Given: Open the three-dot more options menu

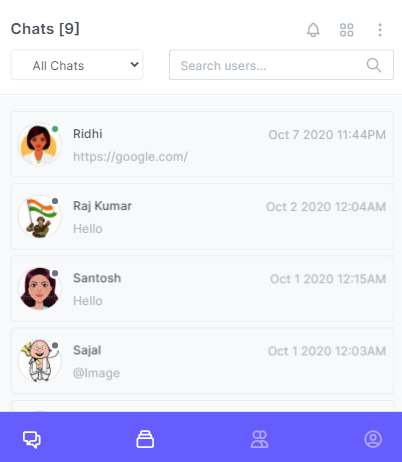Looking at the screenshot, I should (x=380, y=30).
